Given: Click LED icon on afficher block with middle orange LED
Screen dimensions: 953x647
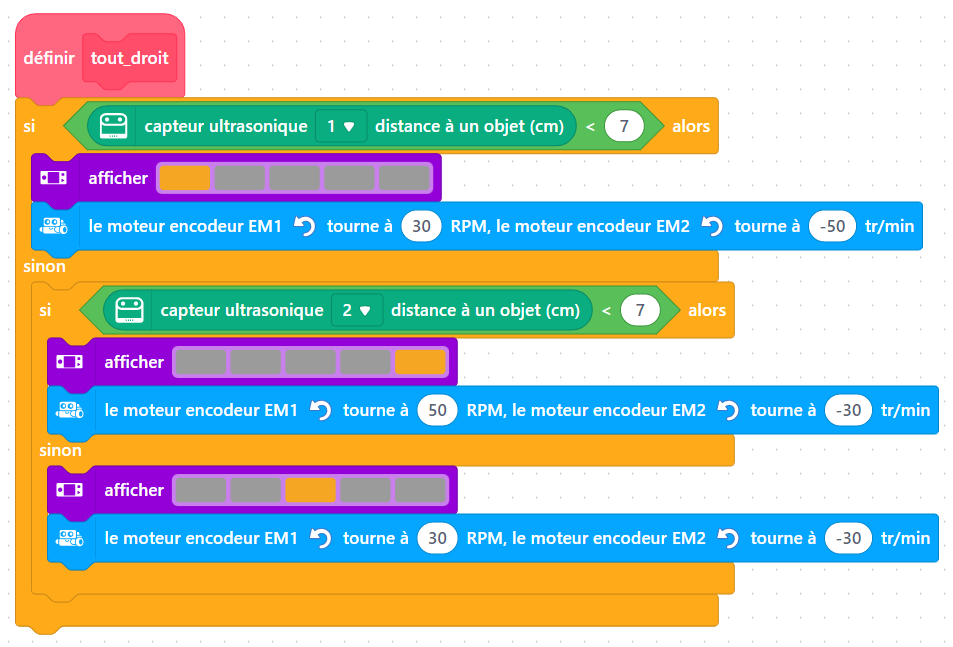Looking at the screenshot, I should click(69, 490).
